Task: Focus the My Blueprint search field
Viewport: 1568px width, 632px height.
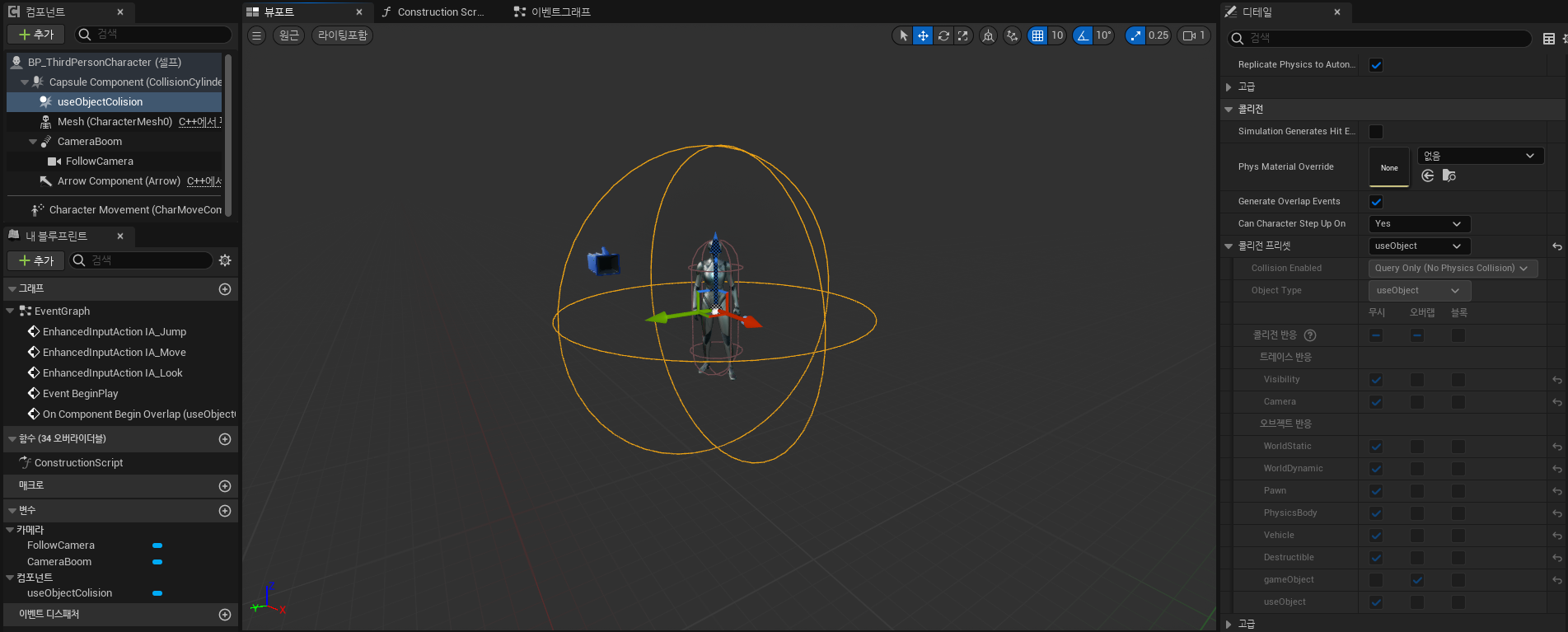Action: [141, 260]
